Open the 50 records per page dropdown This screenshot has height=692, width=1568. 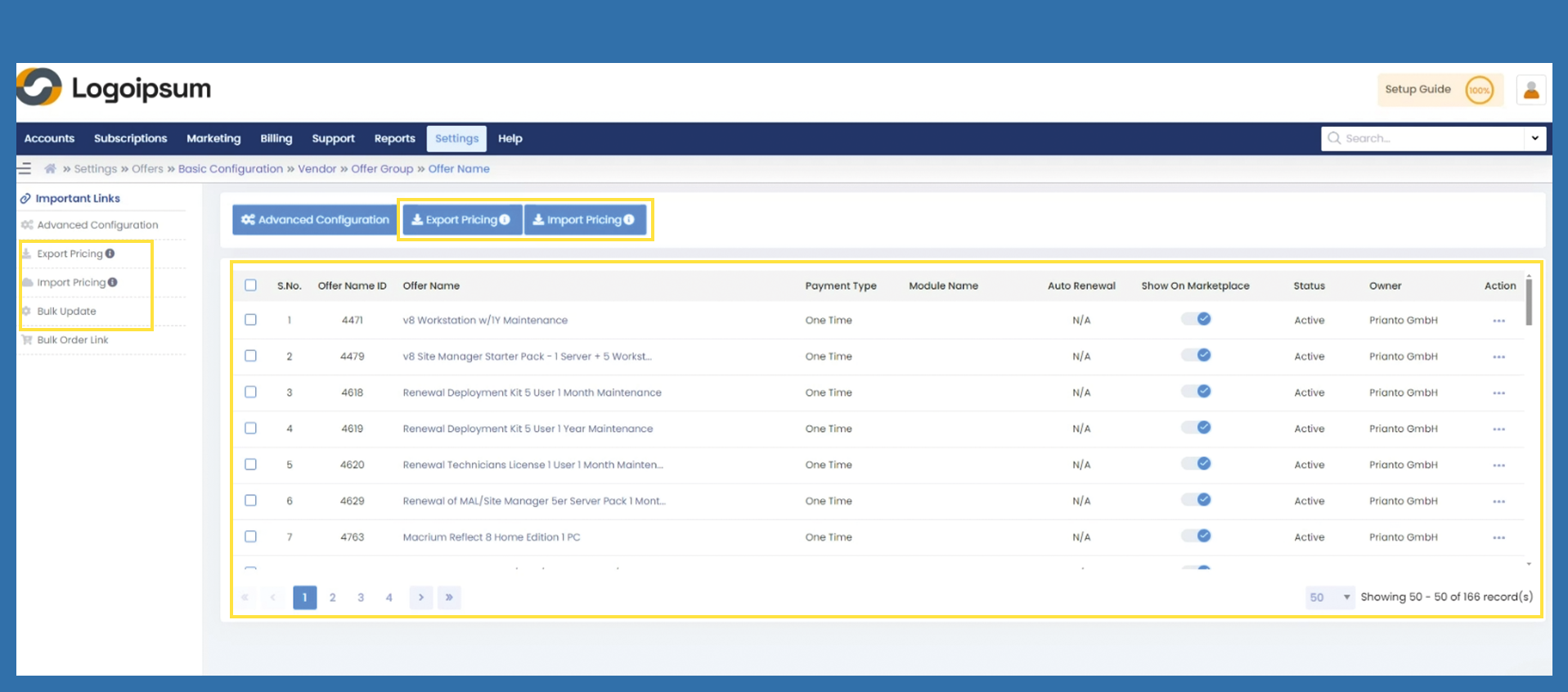pyautogui.click(x=1328, y=597)
